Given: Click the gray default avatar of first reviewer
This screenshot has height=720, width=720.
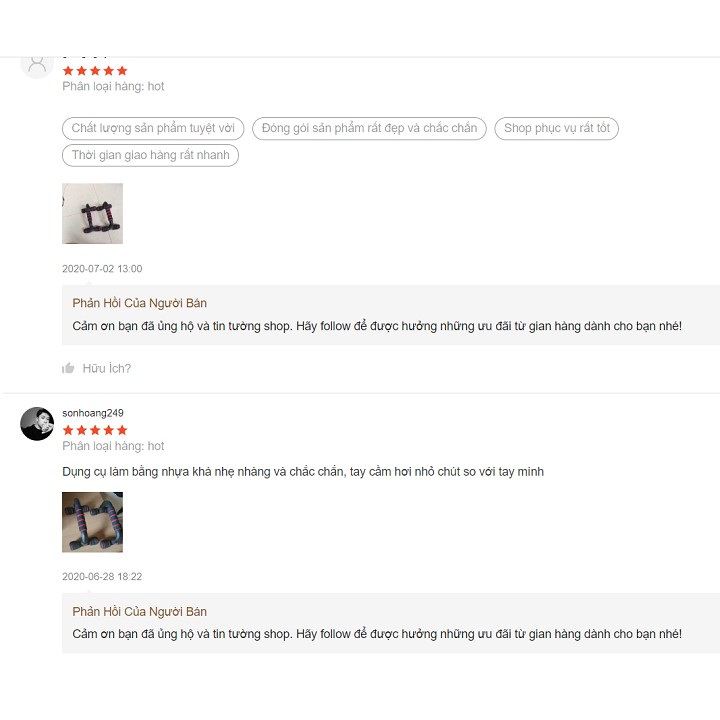Looking at the screenshot, I should (37, 63).
